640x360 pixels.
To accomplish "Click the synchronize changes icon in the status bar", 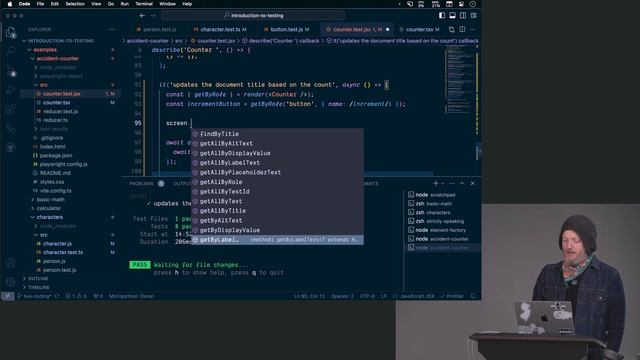I will [x=57, y=296].
